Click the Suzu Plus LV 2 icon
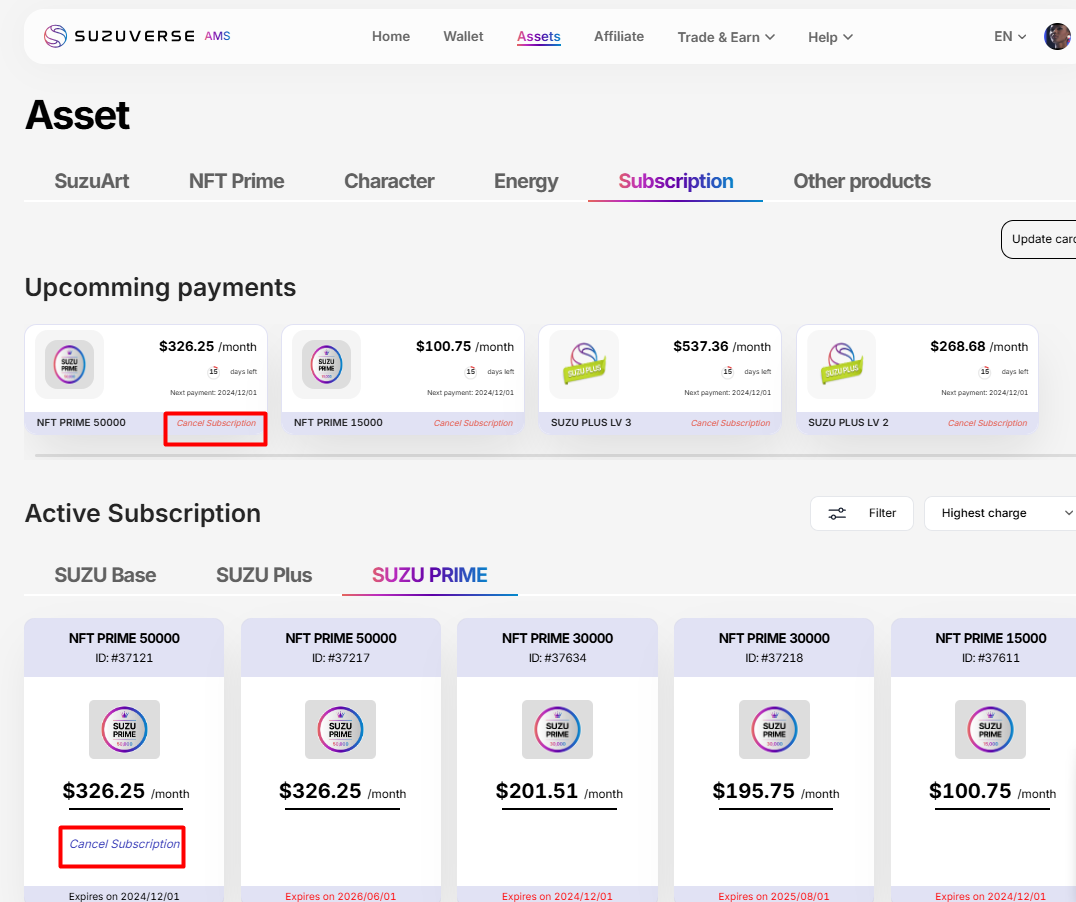Viewport: 1076px width, 902px height. coord(840,364)
